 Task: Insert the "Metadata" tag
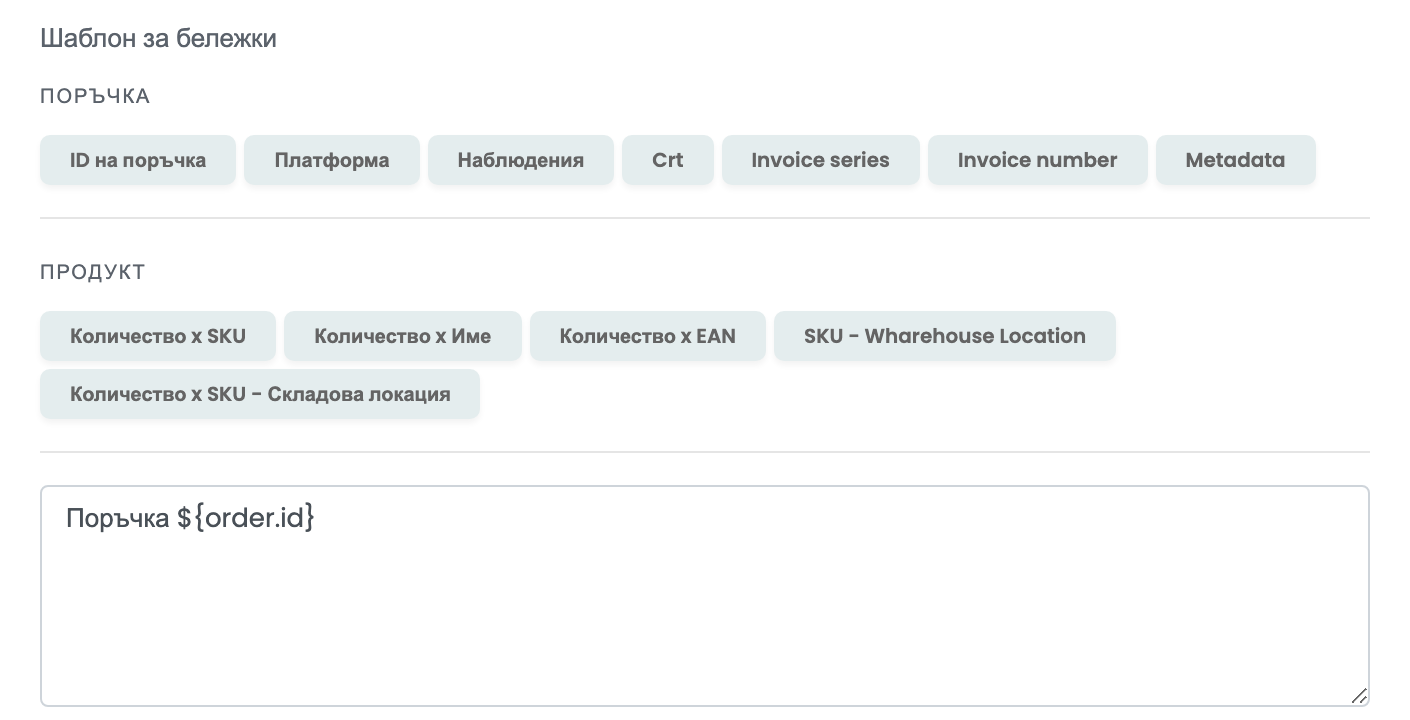pyautogui.click(x=1236, y=160)
